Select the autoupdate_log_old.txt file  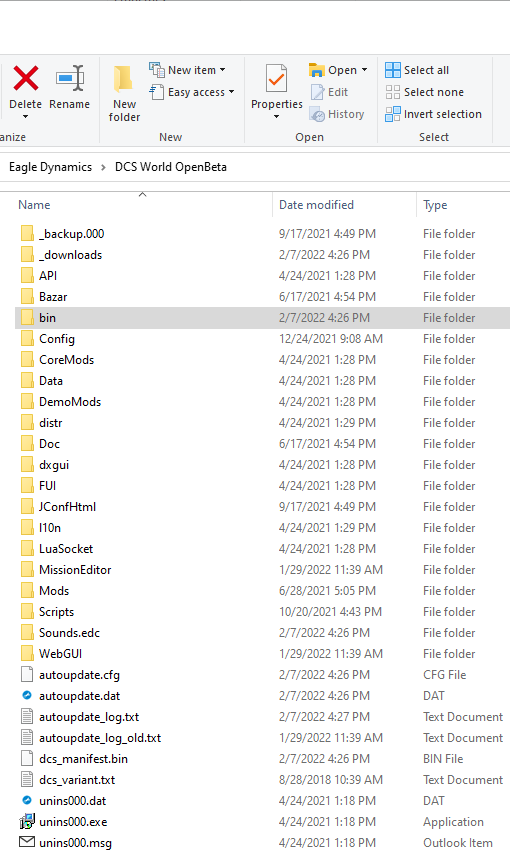(x=100, y=737)
